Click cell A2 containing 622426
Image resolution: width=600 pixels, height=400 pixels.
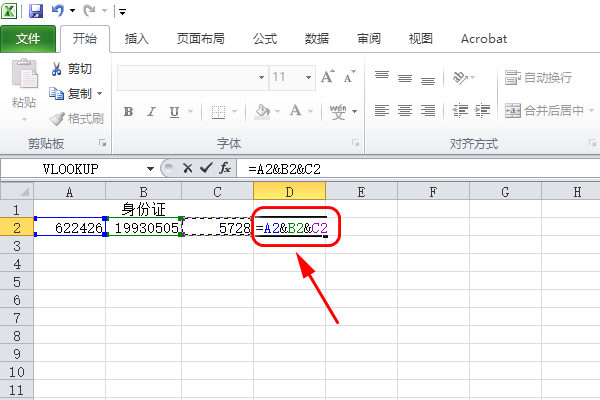[70, 227]
